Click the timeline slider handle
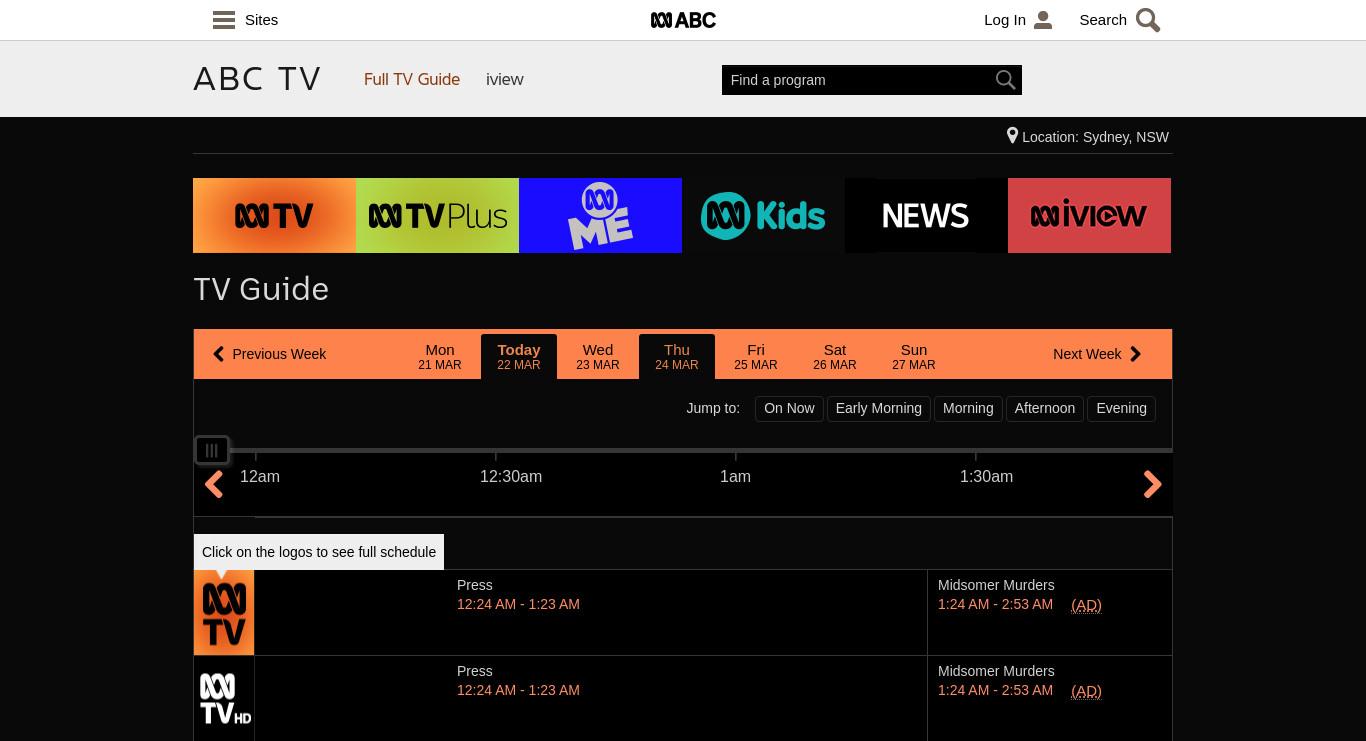 (212, 450)
